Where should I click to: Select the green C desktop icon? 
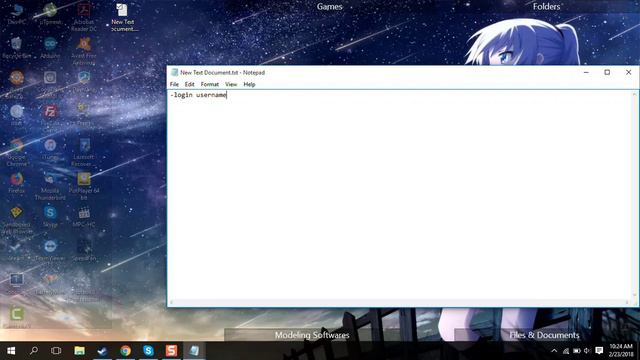tap(16, 318)
